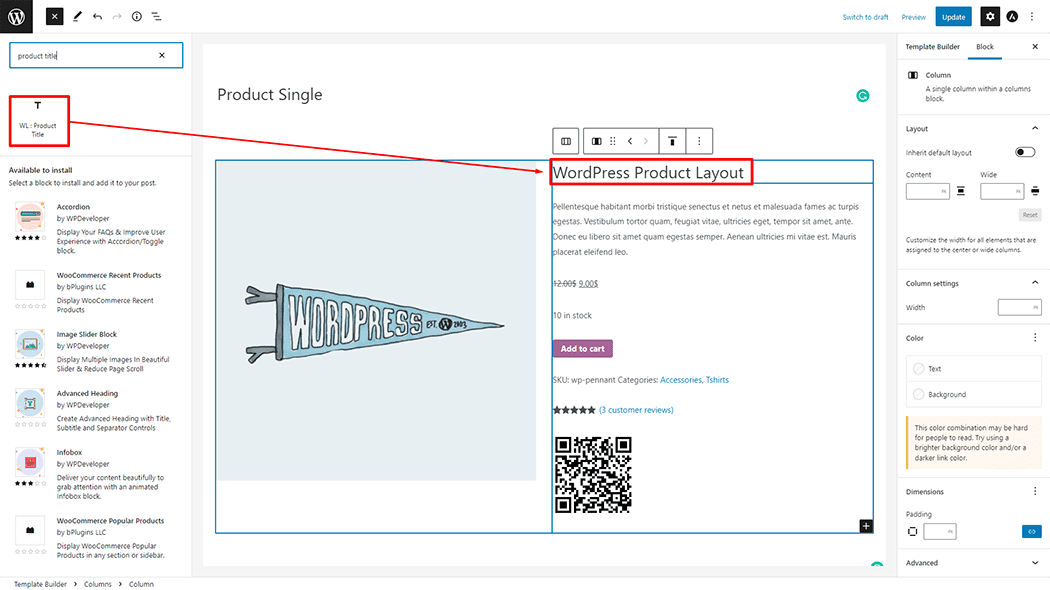Unlink padding sides button
This screenshot has height=590, width=1050.
1031,532
